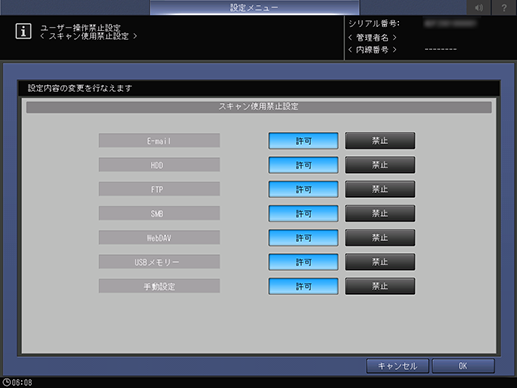Allow USBメモリー with 許可
Image resolution: width=517 pixels, height=388 pixels.
point(303,262)
